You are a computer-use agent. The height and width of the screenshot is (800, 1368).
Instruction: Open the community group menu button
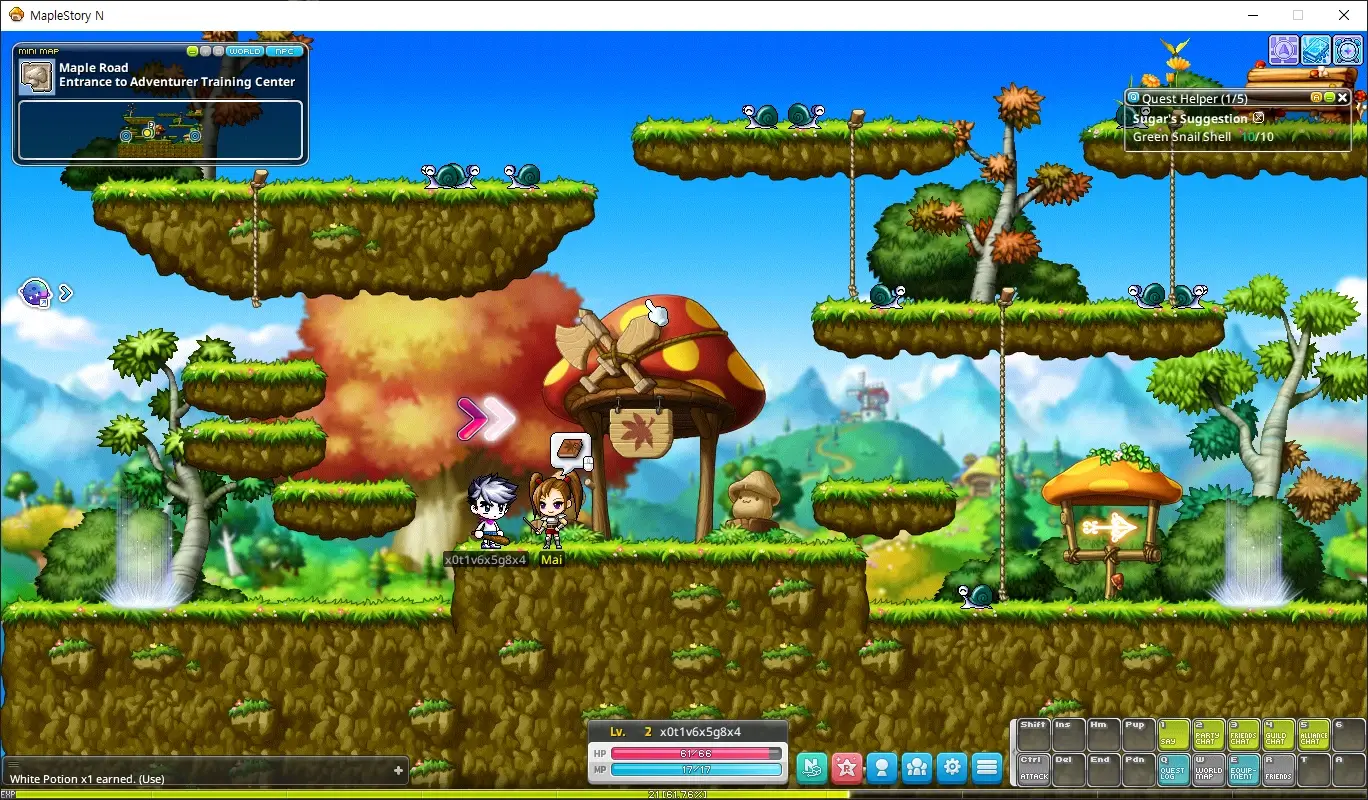coord(916,768)
